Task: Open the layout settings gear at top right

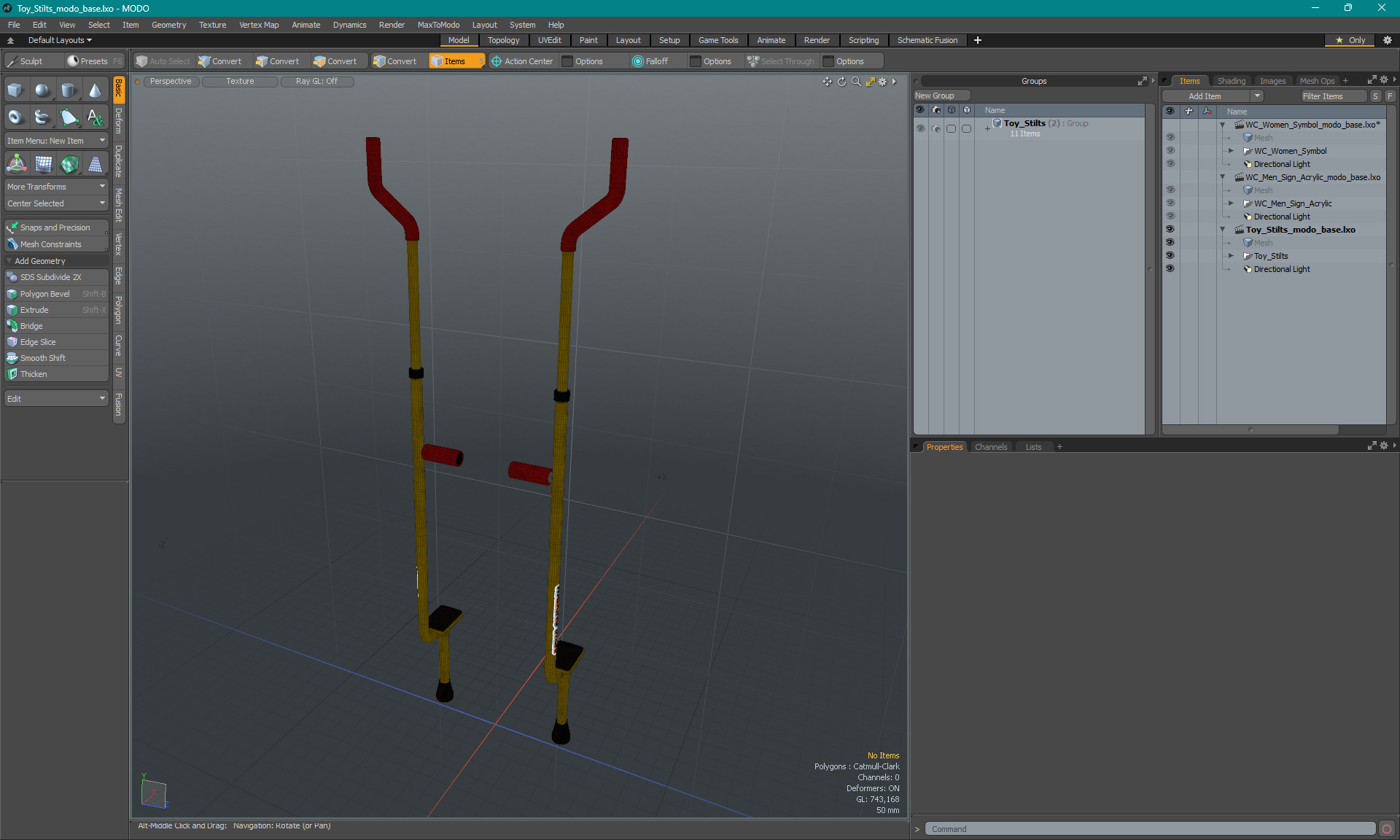Action: 1388,40
